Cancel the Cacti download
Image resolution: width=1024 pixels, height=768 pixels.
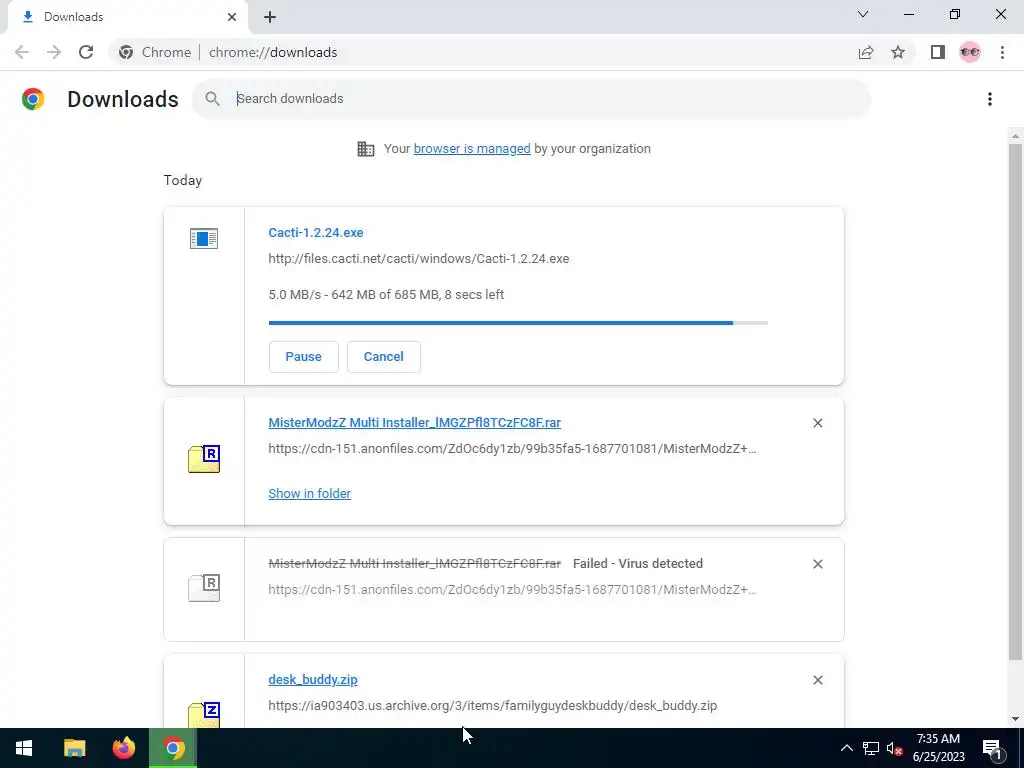click(x=383, y=357)
